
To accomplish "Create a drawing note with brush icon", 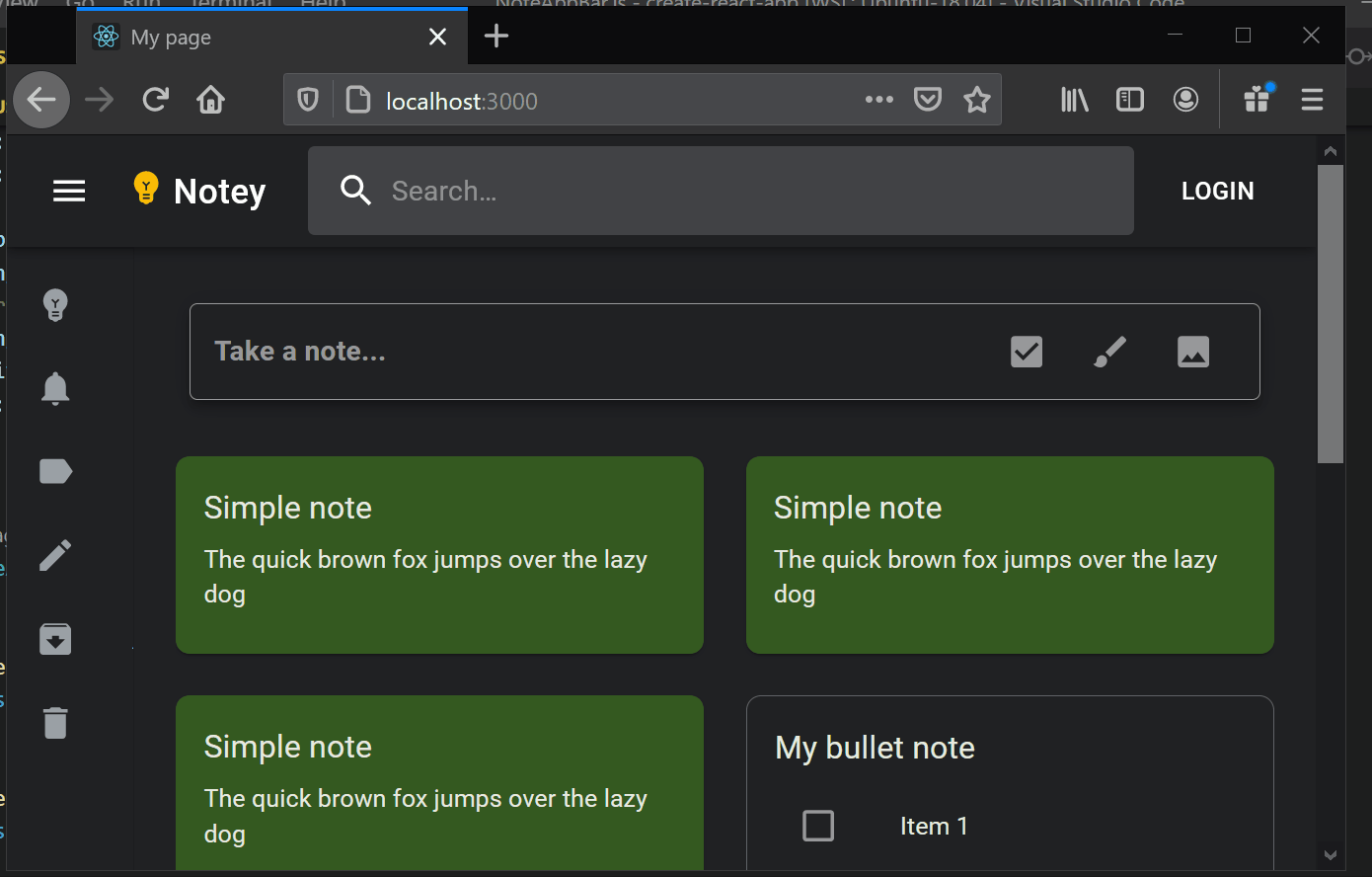I will click(x=1109, y=352).
